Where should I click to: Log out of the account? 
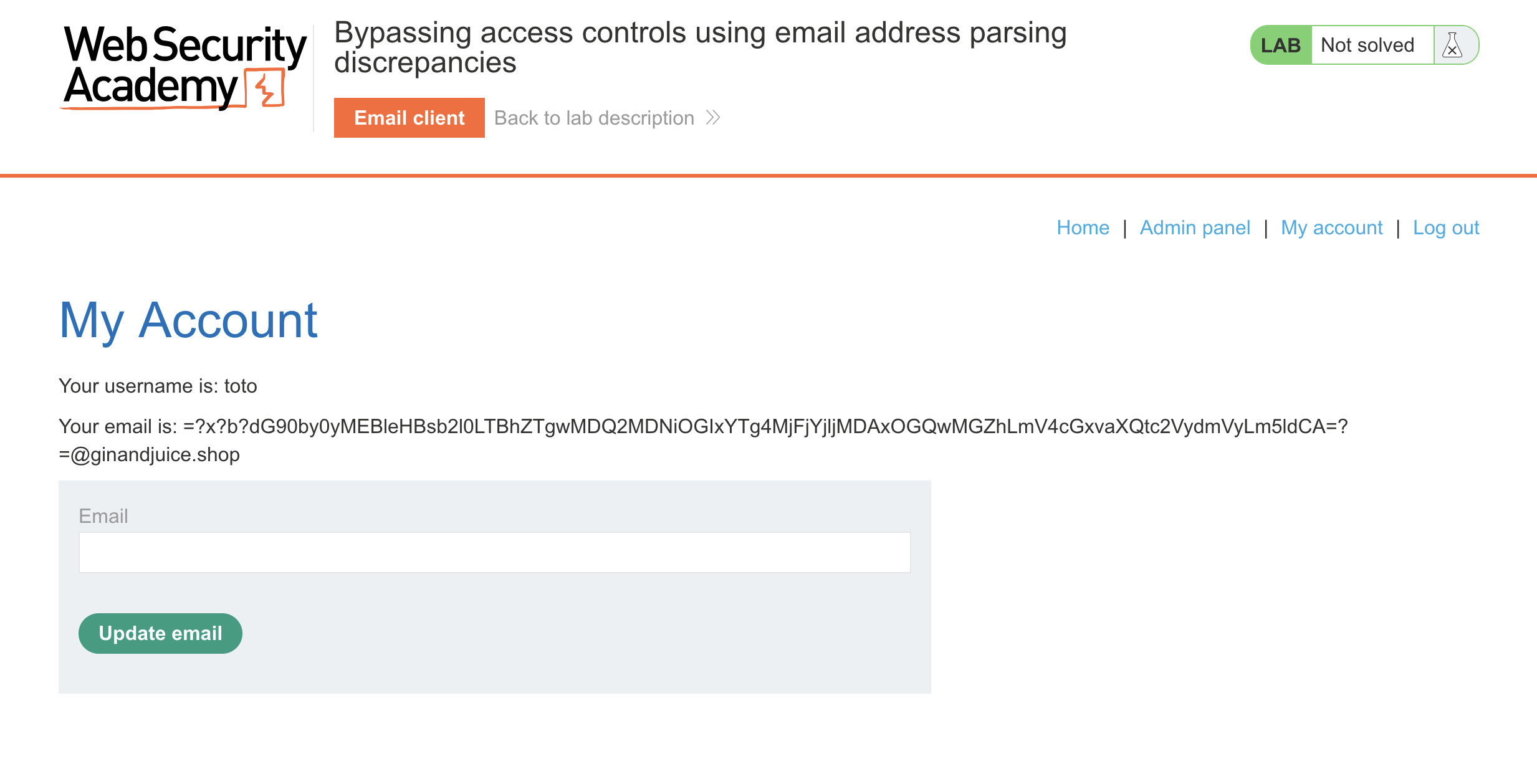pyautogui.click(x=1446, y=227)
